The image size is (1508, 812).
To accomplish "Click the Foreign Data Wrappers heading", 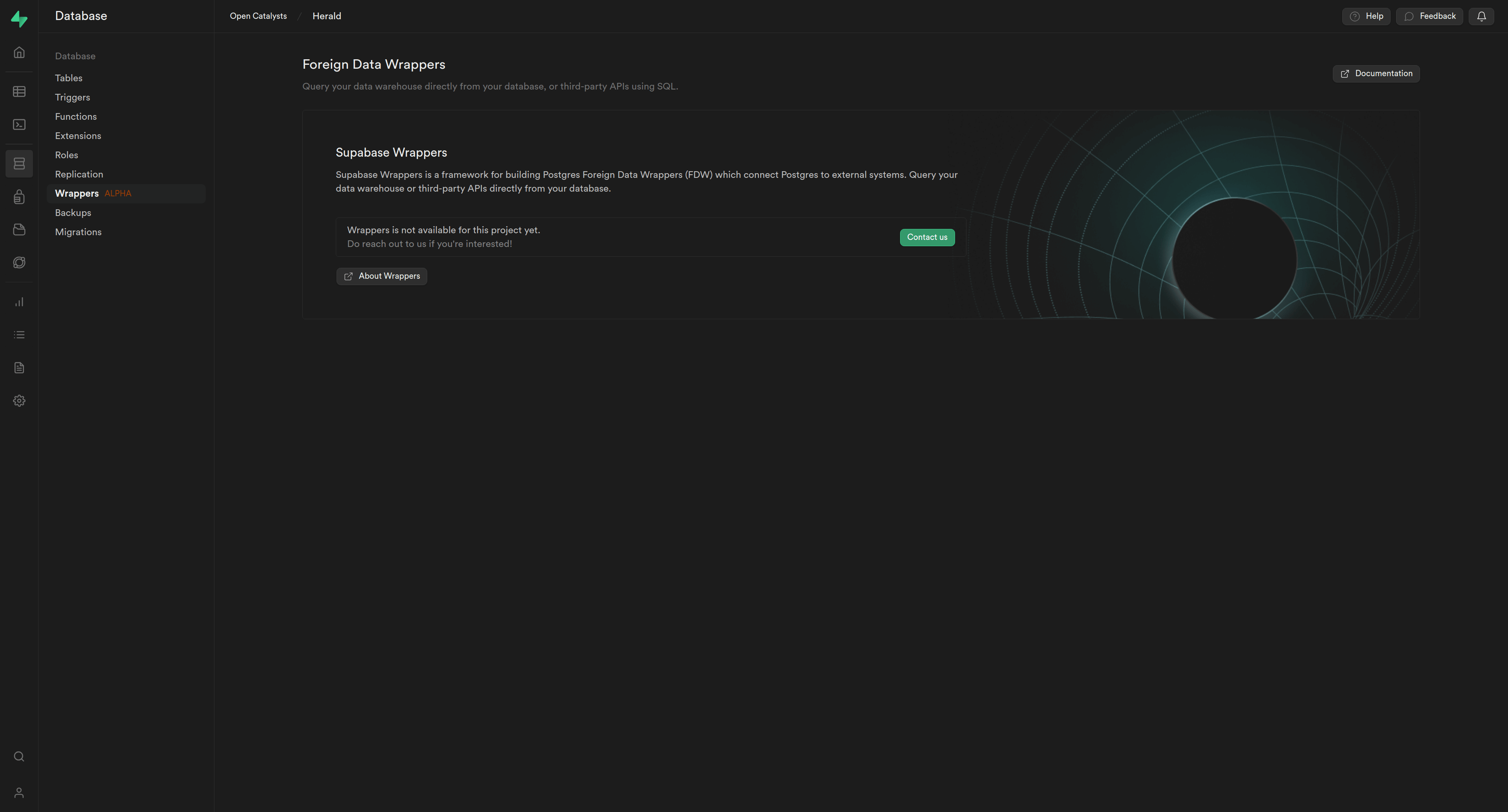I will click(373, 64).
